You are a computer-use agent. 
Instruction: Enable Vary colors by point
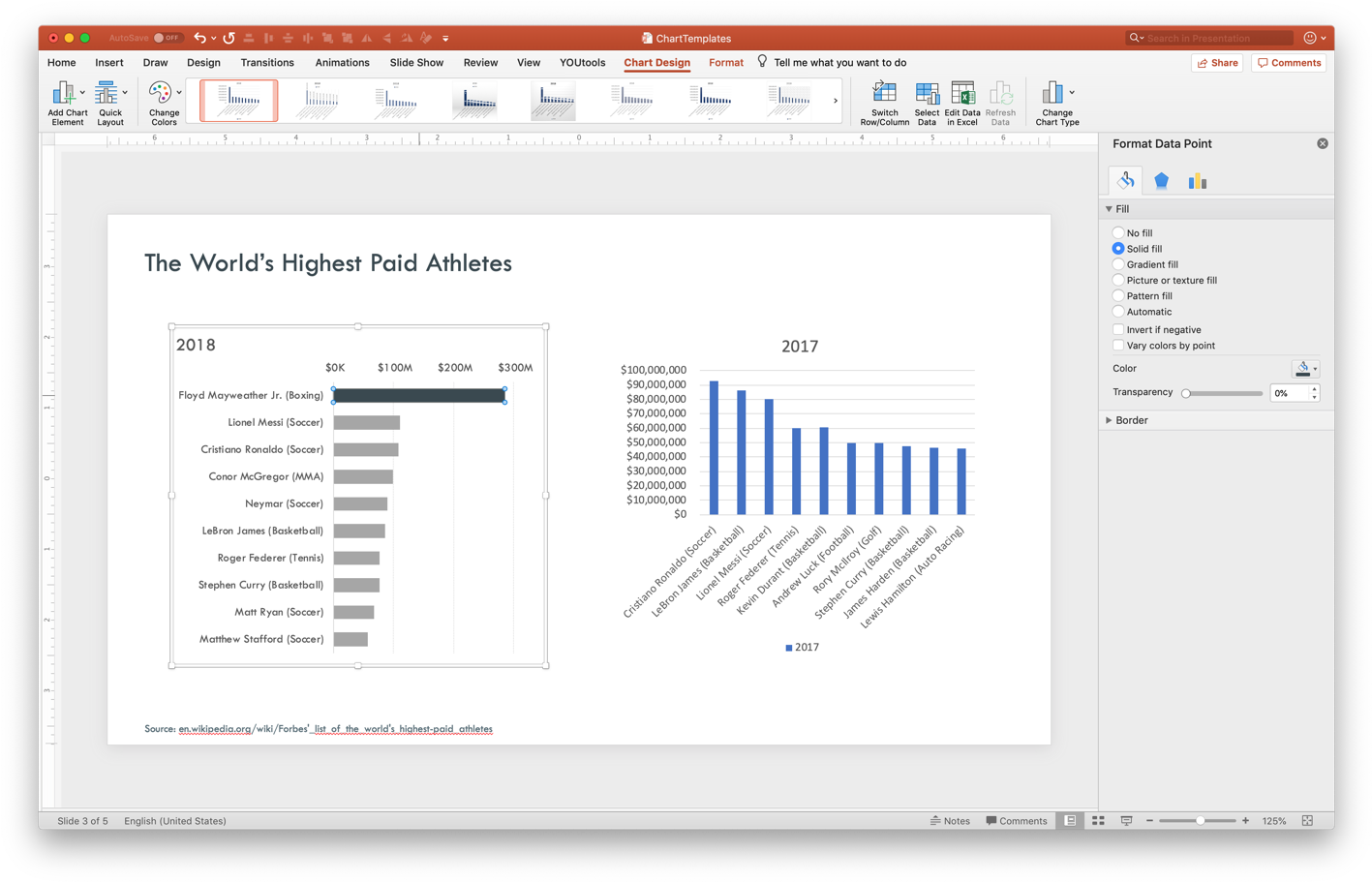1118,345
